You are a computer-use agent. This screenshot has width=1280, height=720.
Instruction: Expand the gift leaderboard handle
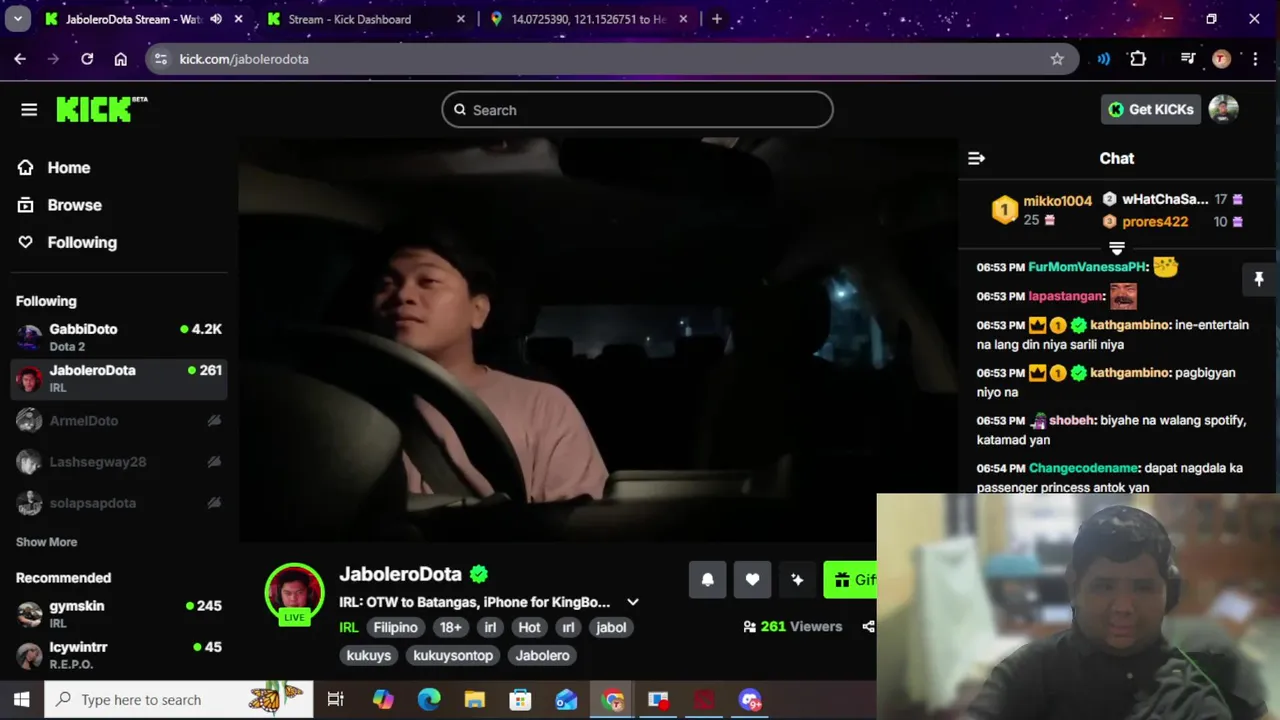click(1117, 248)
